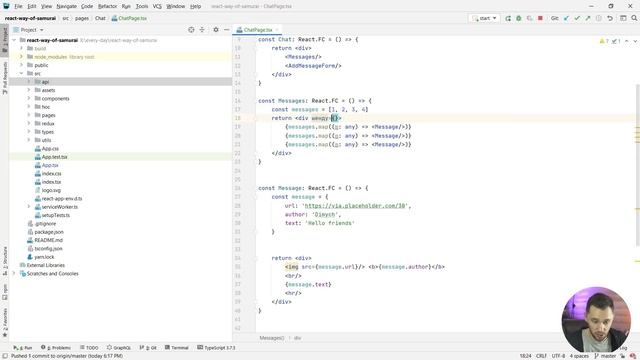Screen dimensions: 640x360
Task: Open the Navigate menu
Action: click(x=67, y=7)
